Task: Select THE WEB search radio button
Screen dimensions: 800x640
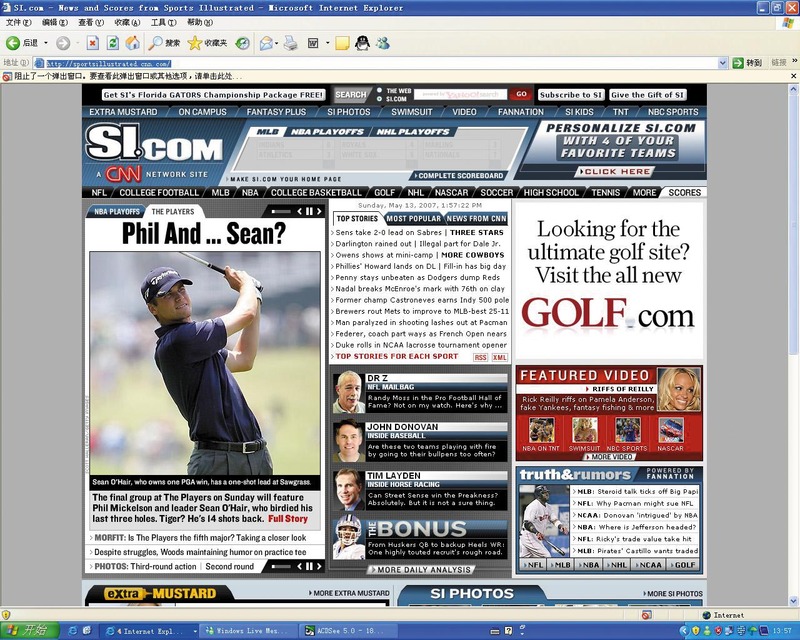Action: click(379, 90)
